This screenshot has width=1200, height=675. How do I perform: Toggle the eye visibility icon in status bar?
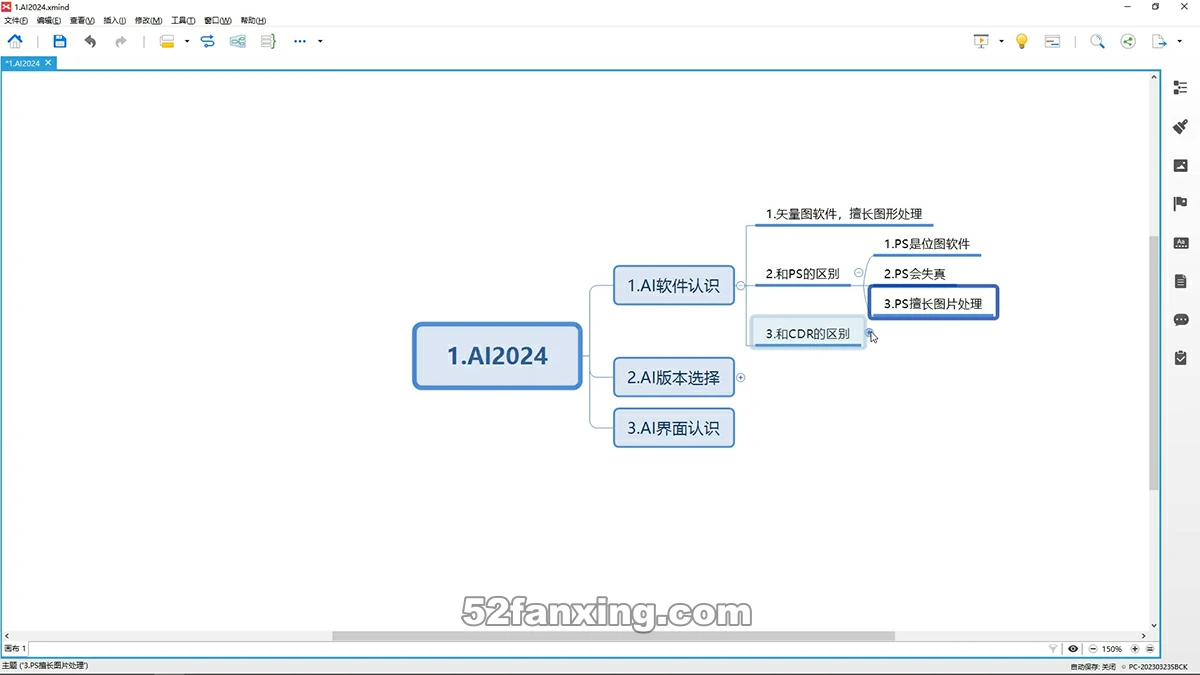click(x=1073, y=649)
